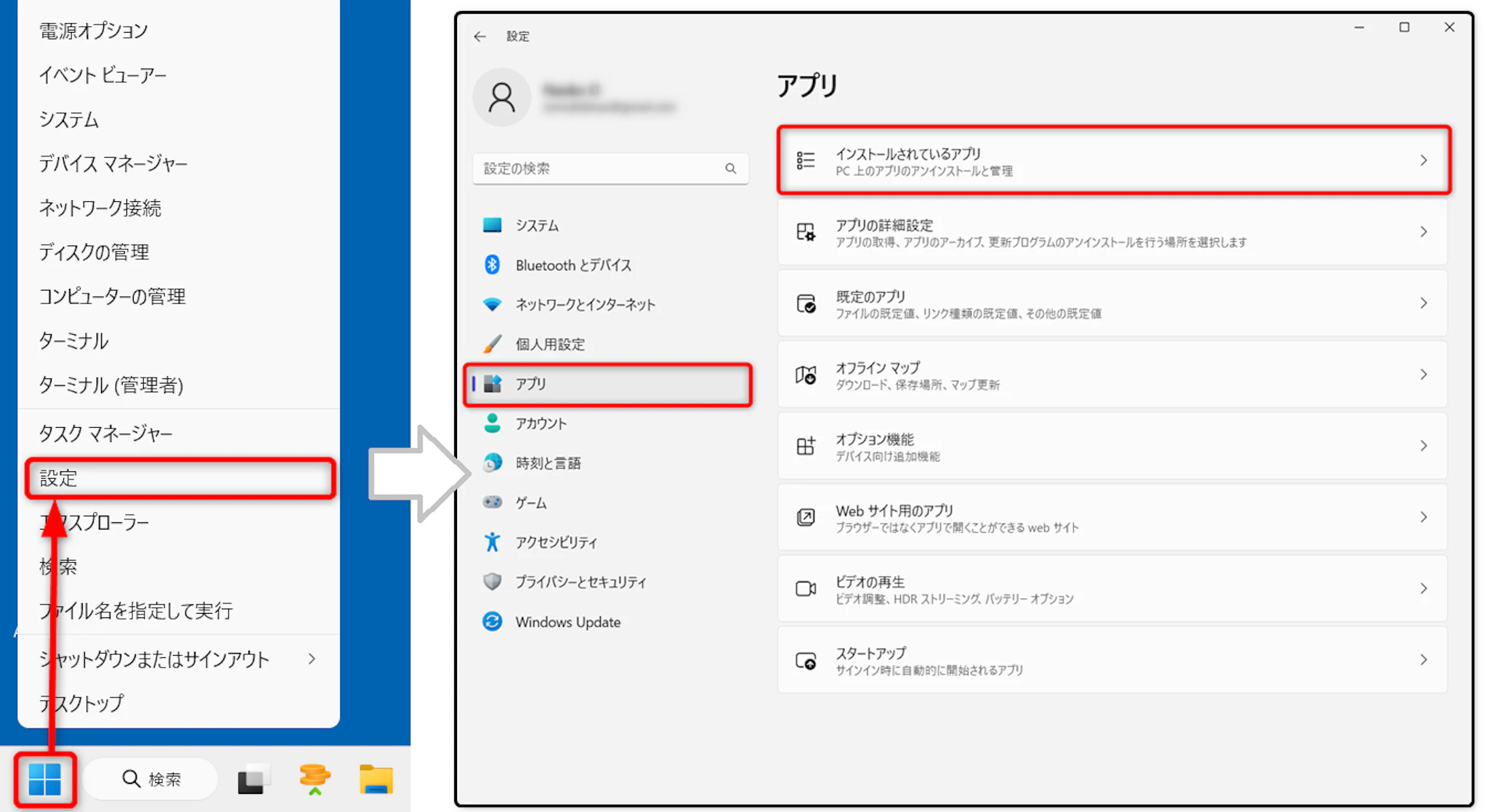This screenshot has width=1488, height=812.
Task: Click the search magnifier in the settings search box
Action: 730,169
